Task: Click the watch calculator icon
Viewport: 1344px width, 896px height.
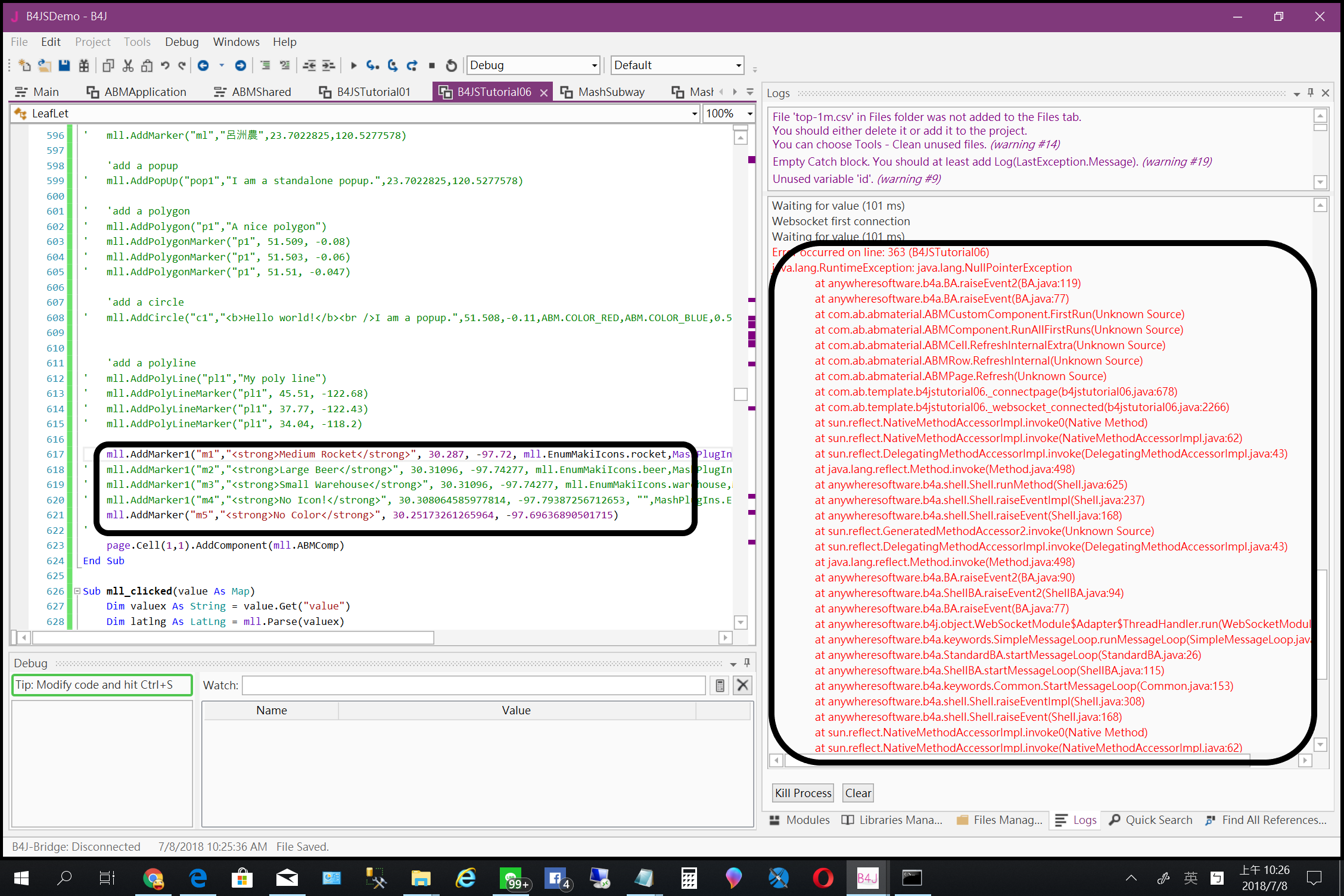Action: pyautogui.click(x=720, y=686)
